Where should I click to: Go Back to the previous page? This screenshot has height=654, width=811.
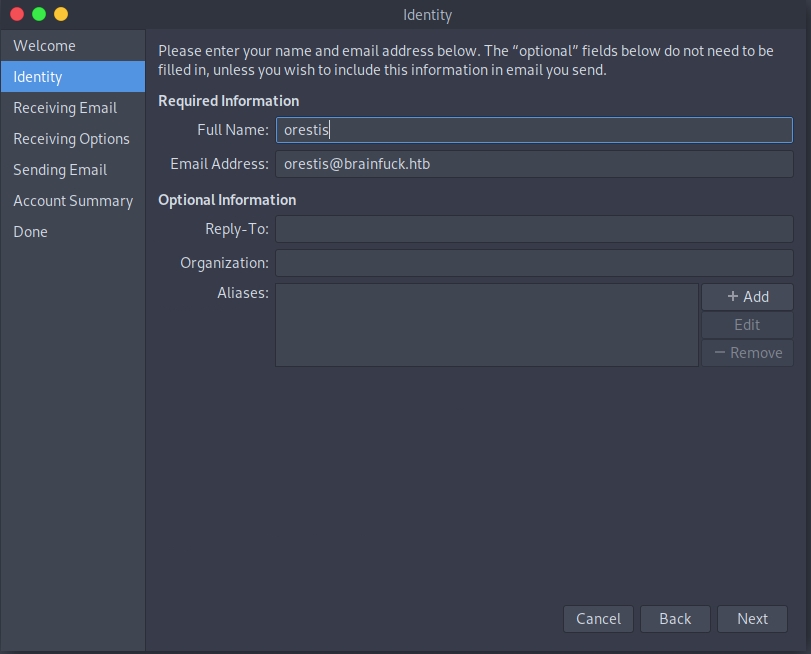point(675,619)
